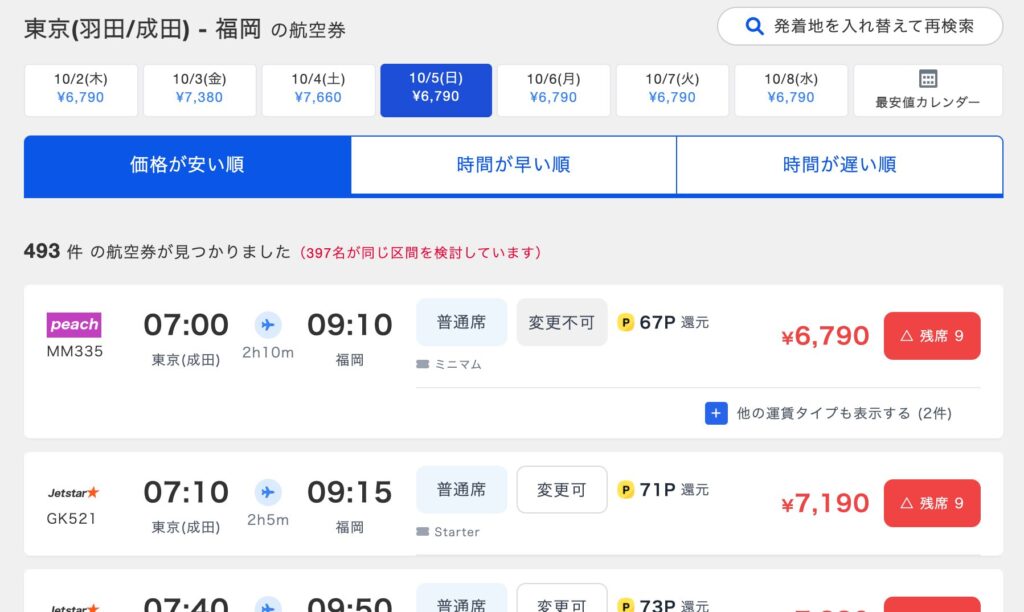Click departure time 07:10

[x=186, y=492]
